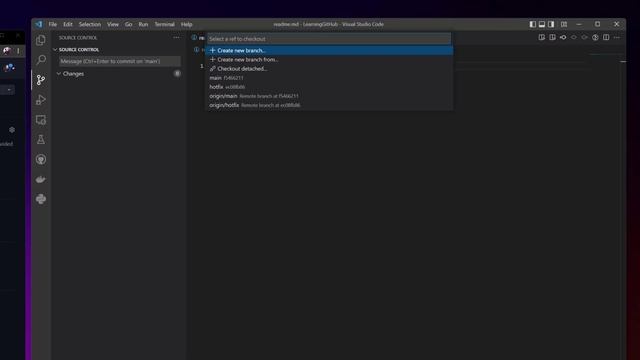This screenshot has height=360, width=640.
Task: Select the 'origin/main' remote branch
Action: coord(329,96)
